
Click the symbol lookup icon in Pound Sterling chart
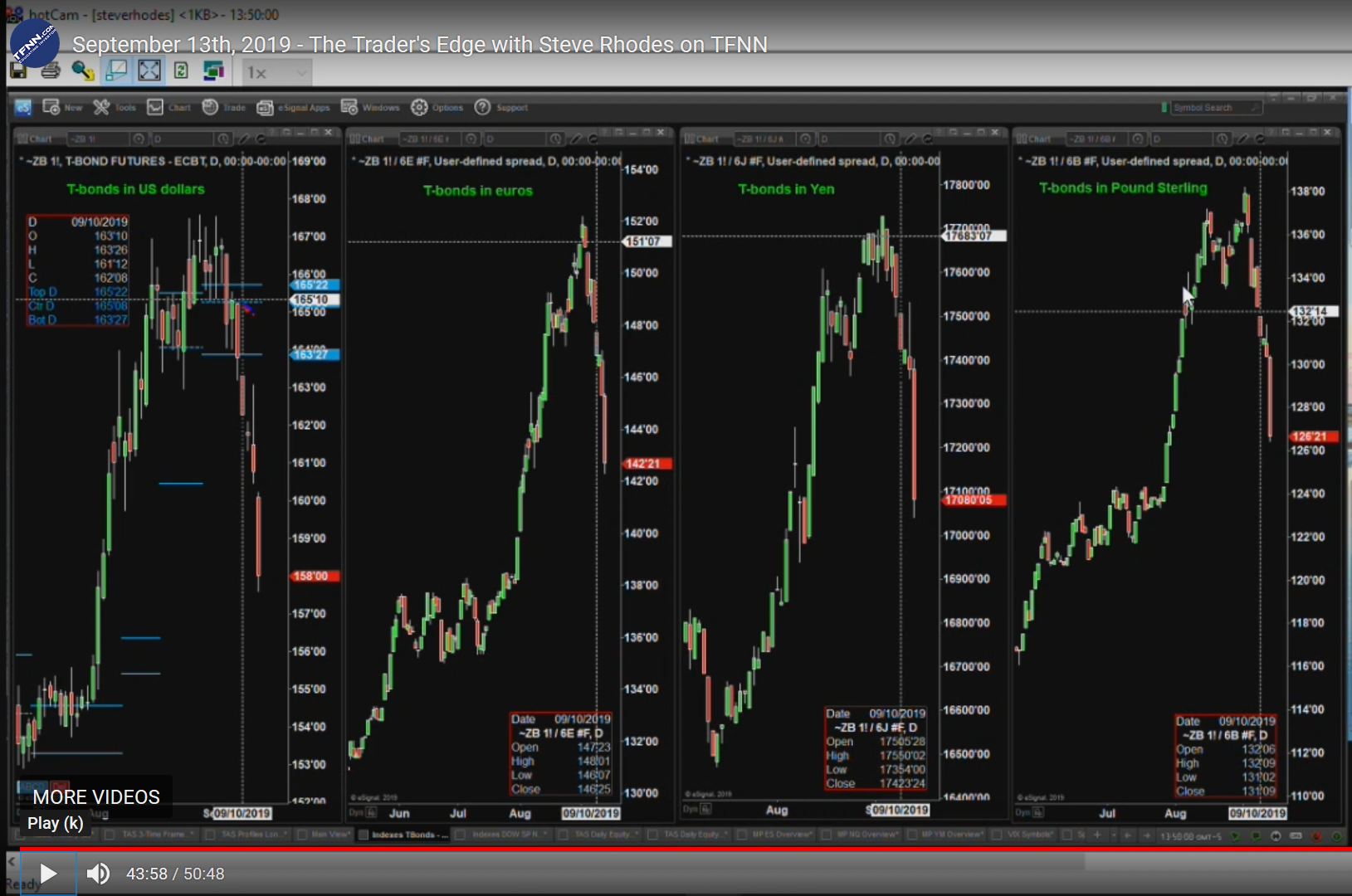tap(1139, 139)
